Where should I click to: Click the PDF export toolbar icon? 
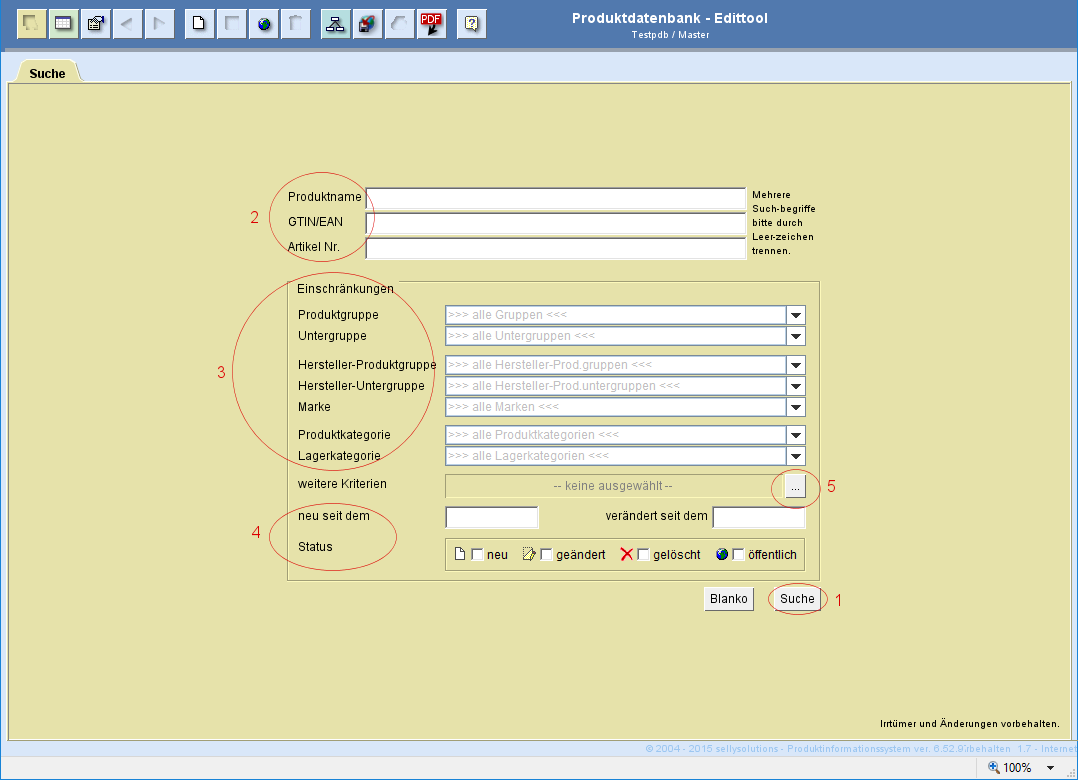[432, 23]
